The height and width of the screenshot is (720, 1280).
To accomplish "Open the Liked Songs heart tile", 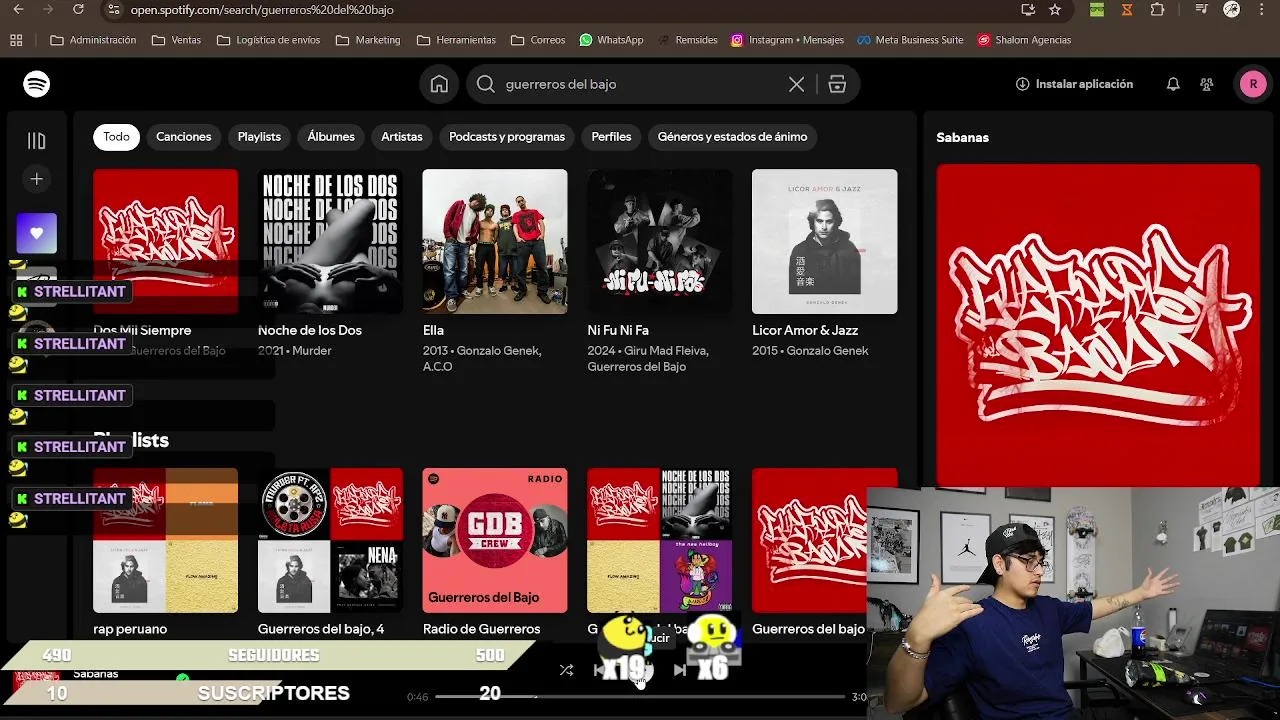I will [x=37, y=233].
